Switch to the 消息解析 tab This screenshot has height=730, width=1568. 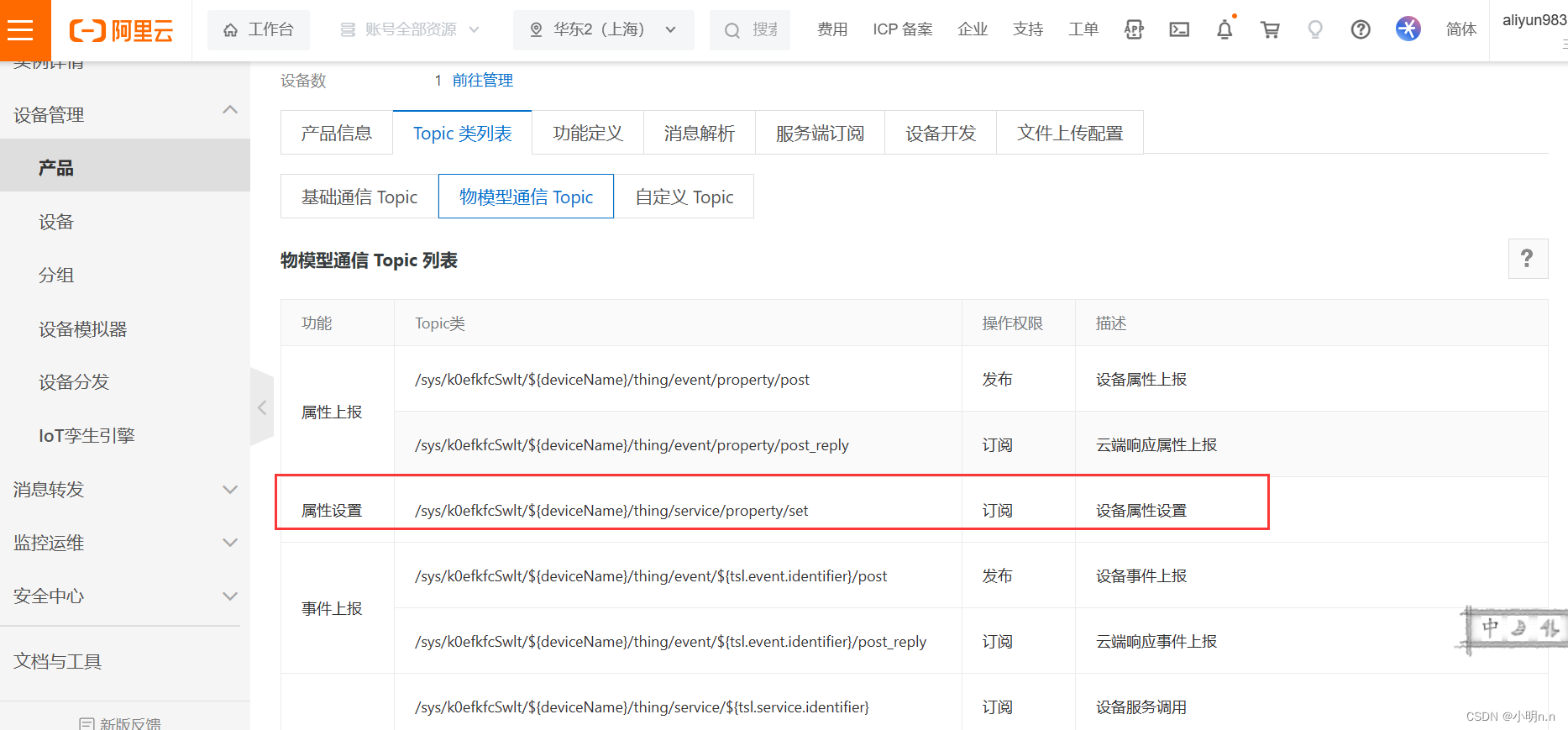coord(700,133)
